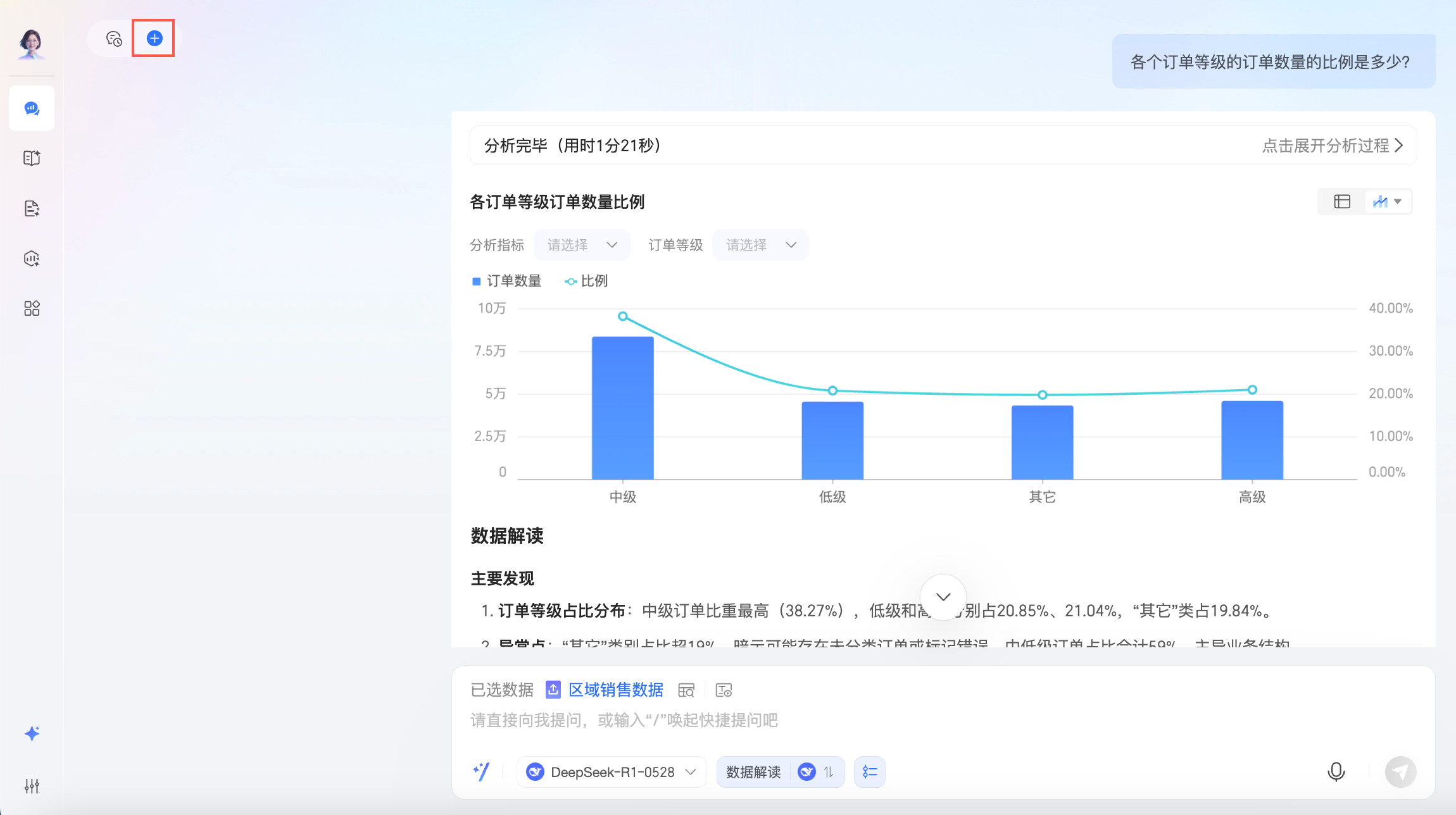Open the chart type dropdown

click(x=1388, y=201)
